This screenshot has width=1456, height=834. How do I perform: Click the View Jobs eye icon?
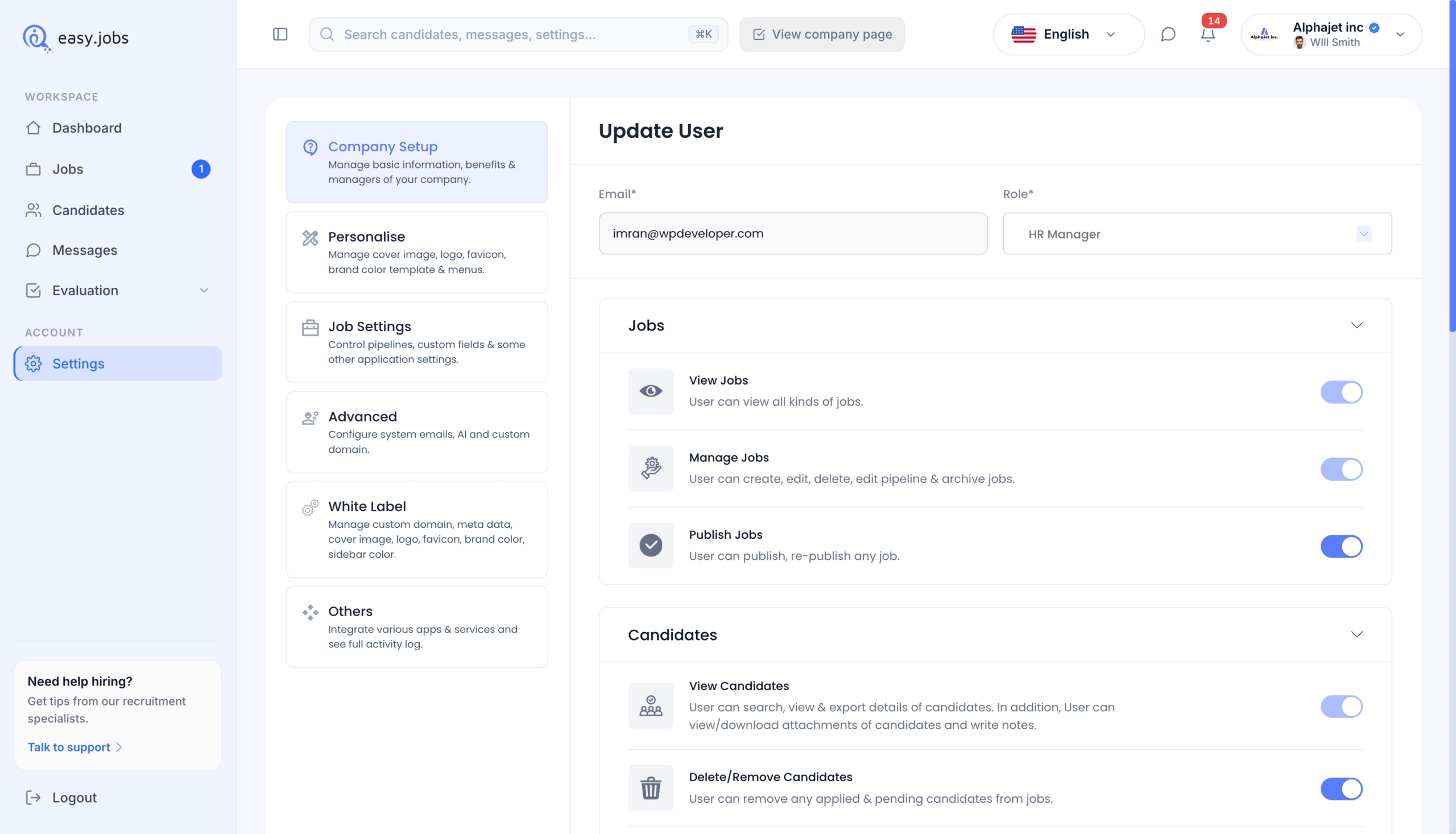coord(651,391)
